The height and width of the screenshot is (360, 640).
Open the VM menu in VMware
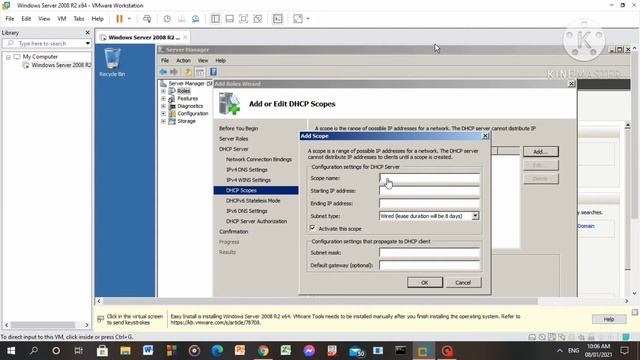pyautogui.click(x=62, y=19)
